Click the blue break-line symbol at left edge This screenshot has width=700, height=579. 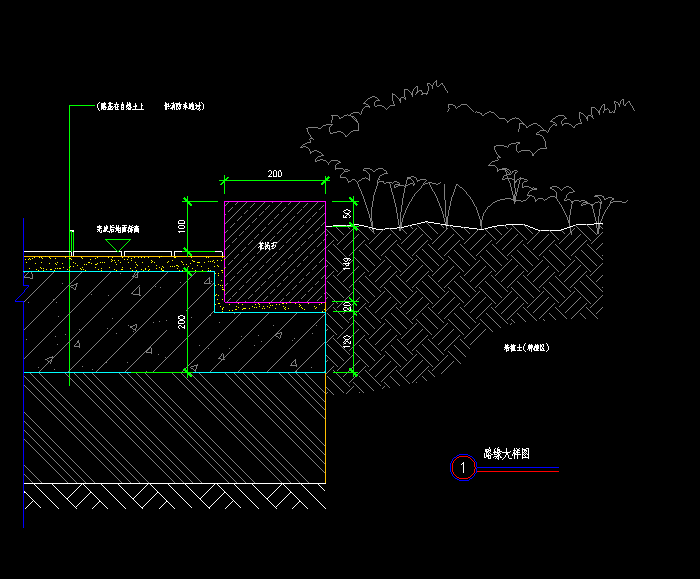tap(22, 294)
